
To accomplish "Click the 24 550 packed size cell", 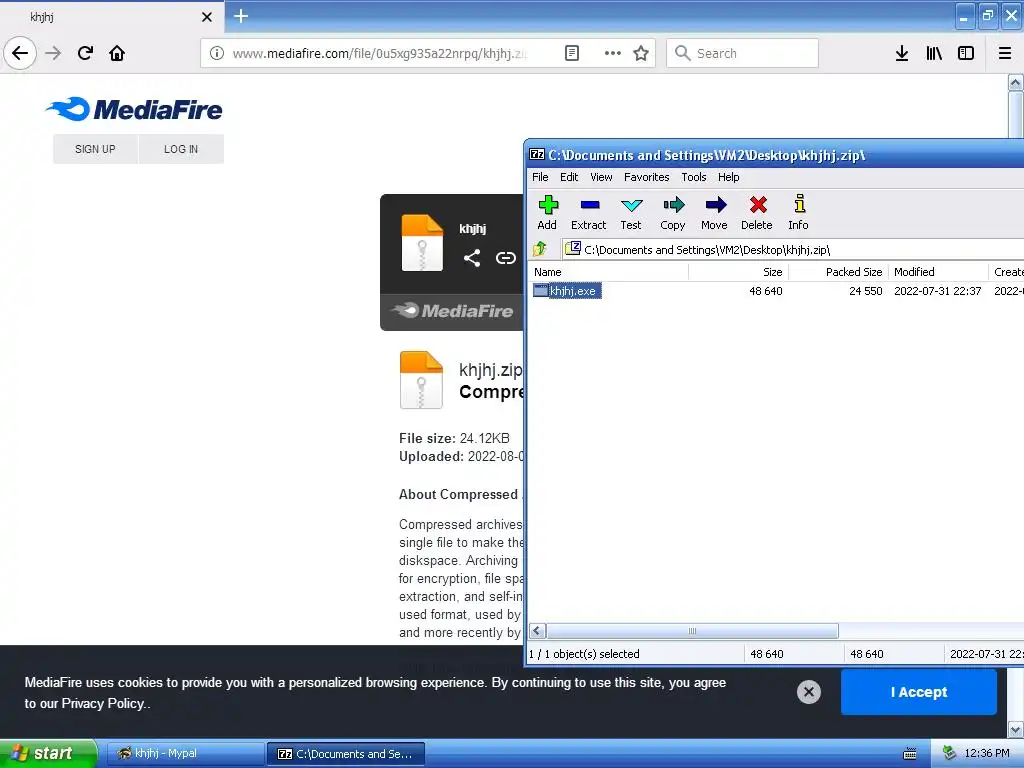I will (865, 291).
